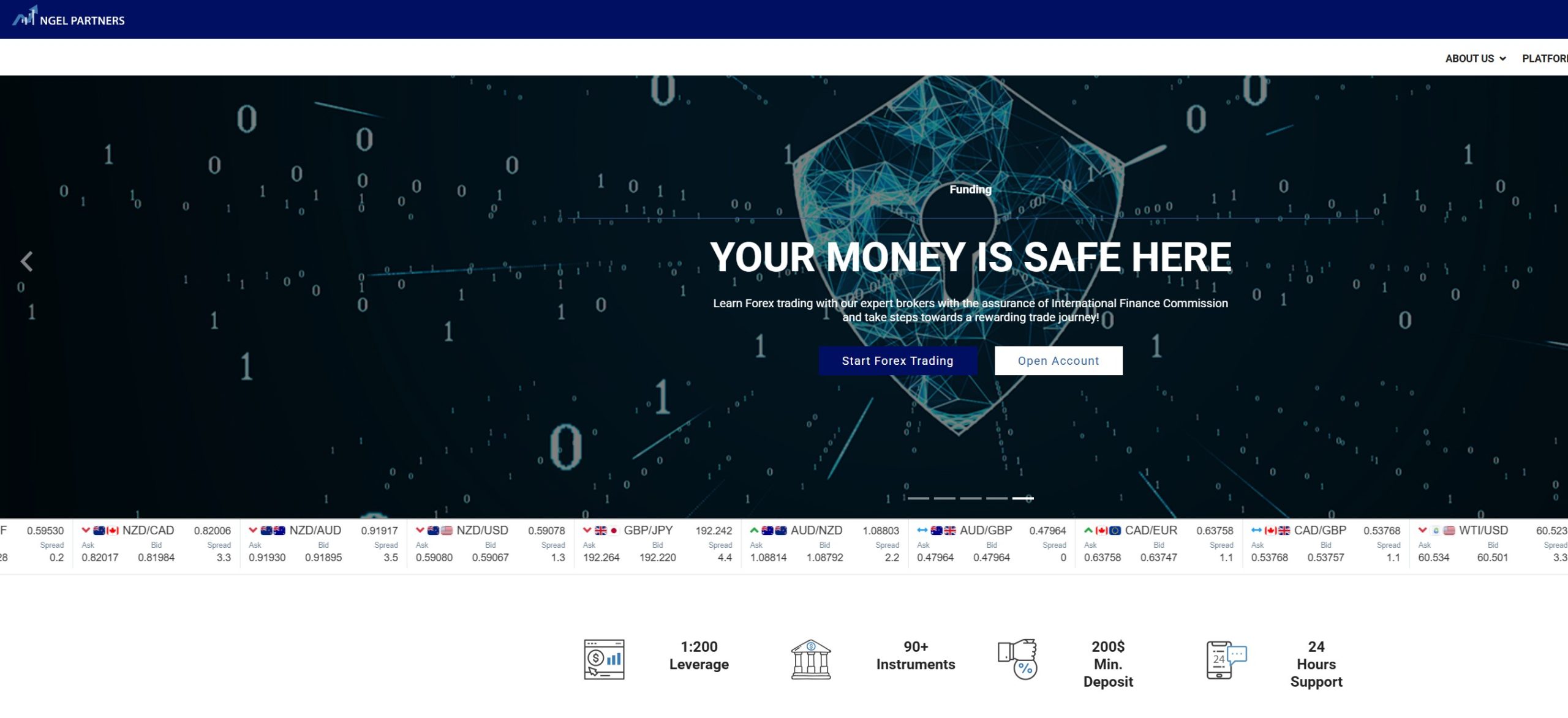Select the last active carousel indicator
The height and width of the screenshot is (718, 1568).
pyautogui.click(x=1023, y=498)
